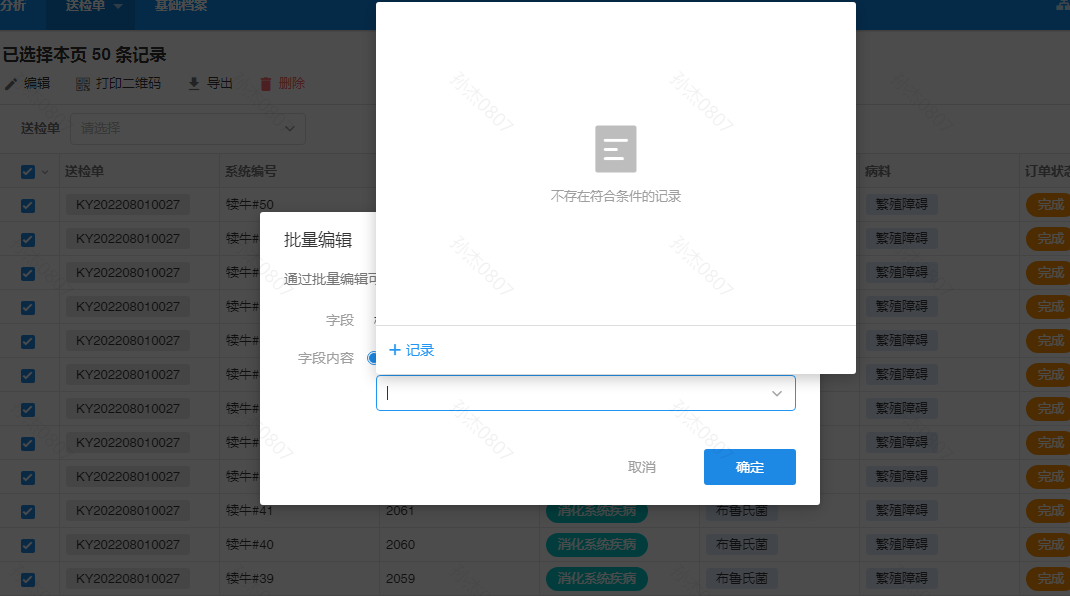Open the selection options arrow beside header checkbox
The image size is (1070, 596).
point(45,172)
